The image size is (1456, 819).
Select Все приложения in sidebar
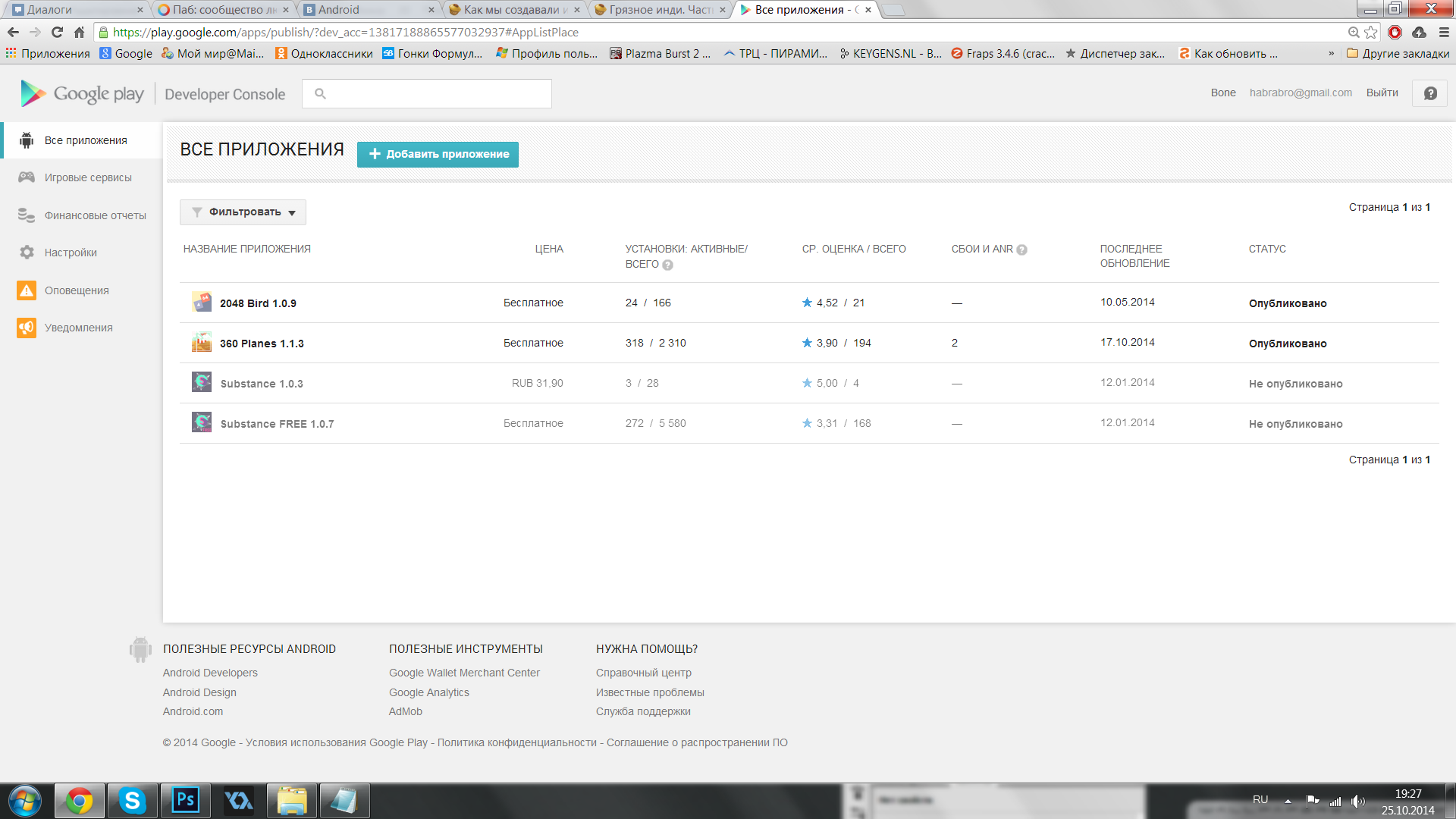[82, 140]
